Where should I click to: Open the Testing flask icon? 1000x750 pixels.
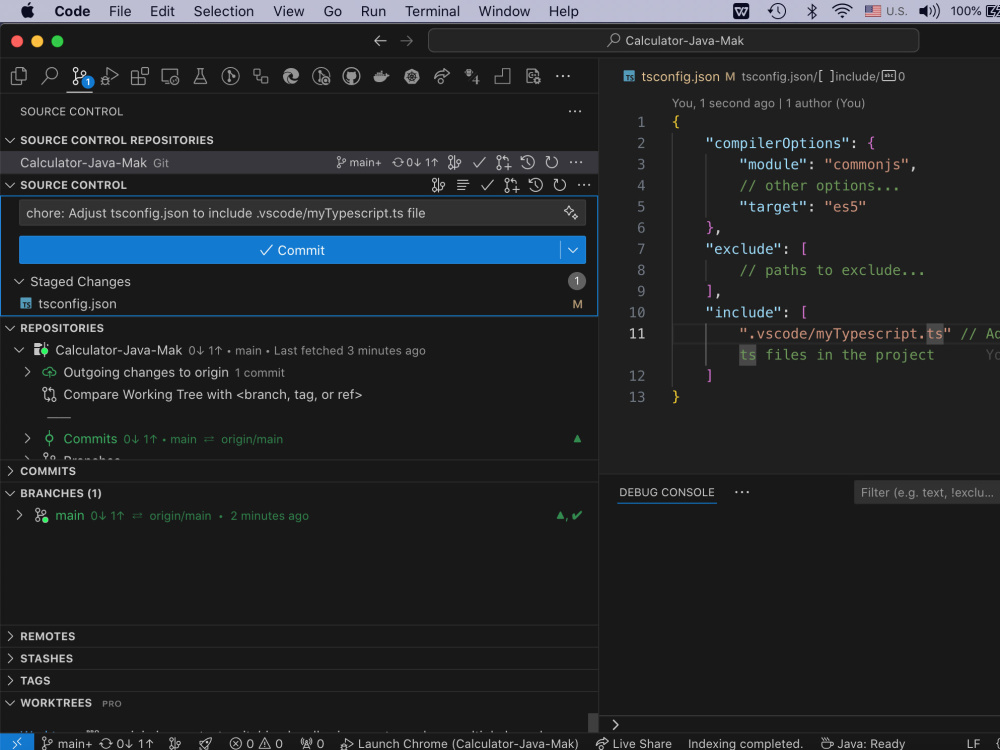(x=200, y=77)
